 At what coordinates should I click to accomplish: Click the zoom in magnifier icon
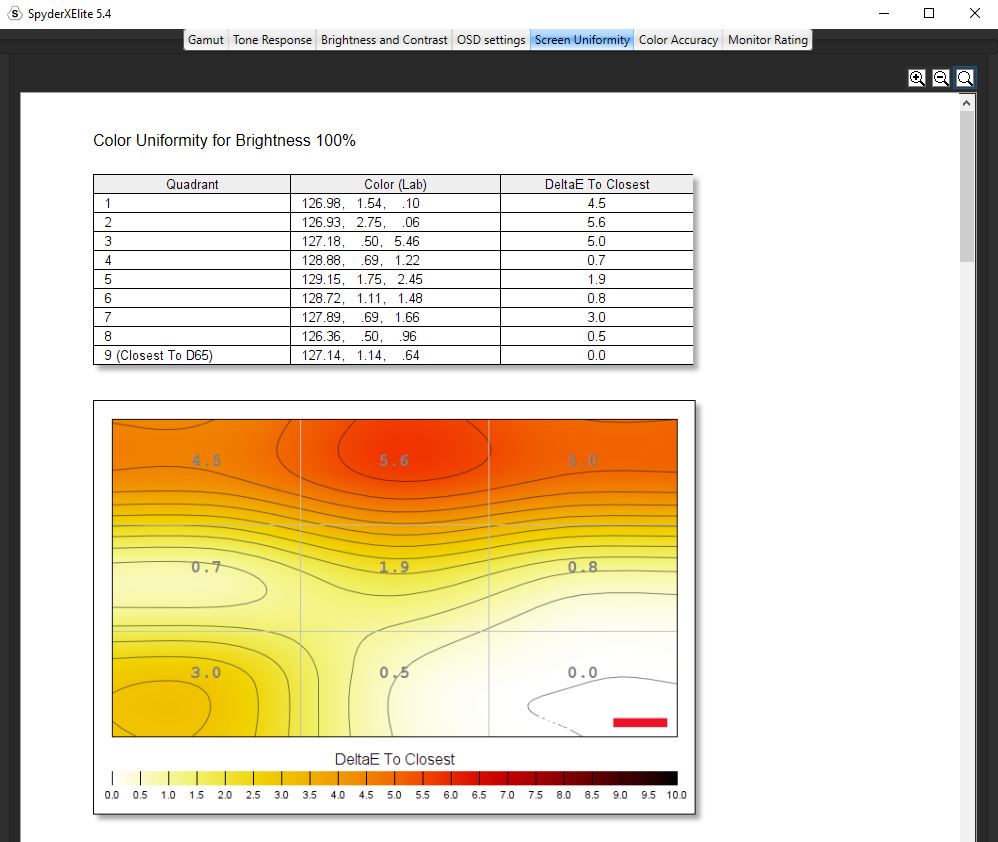click(x=916, y=78)
